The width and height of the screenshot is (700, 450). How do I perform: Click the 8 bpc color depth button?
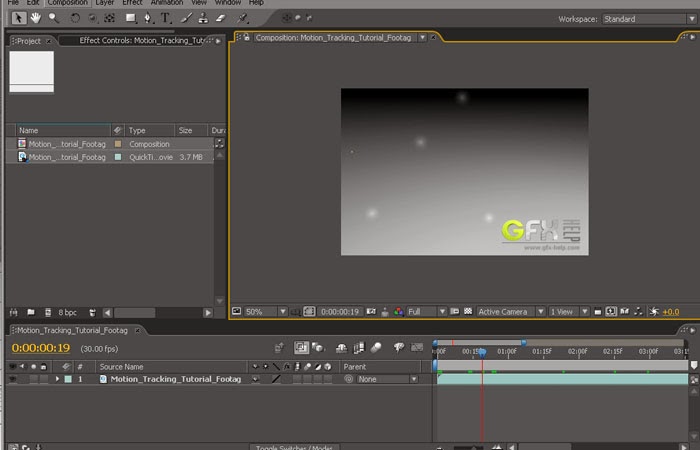[x=67, y=312]
